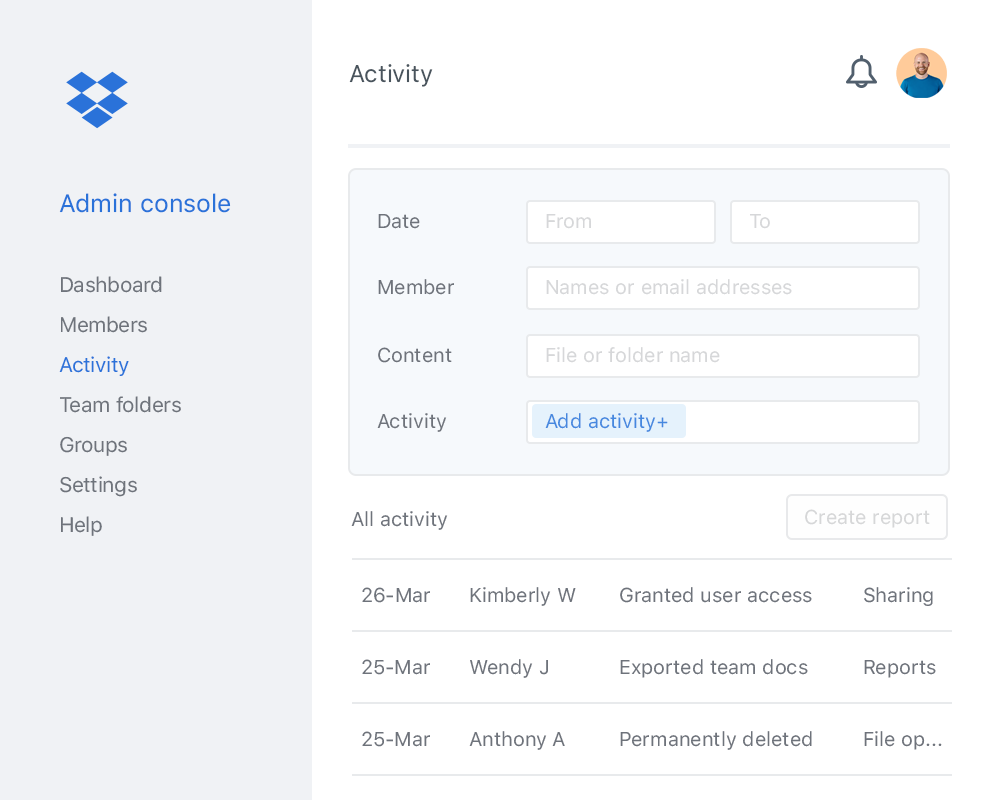The height and width of the screenshot is (800, 990).
Task: Select the Kimberly W activity row
Action: (x=650, y=596)
